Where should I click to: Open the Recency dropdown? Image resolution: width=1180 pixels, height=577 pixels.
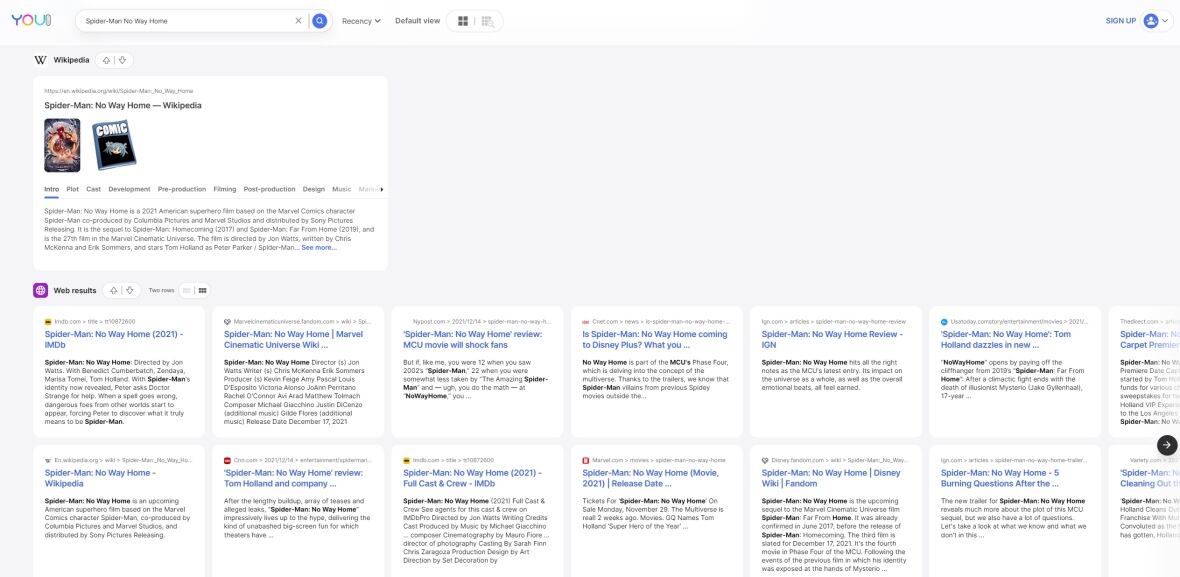(361, 21)
